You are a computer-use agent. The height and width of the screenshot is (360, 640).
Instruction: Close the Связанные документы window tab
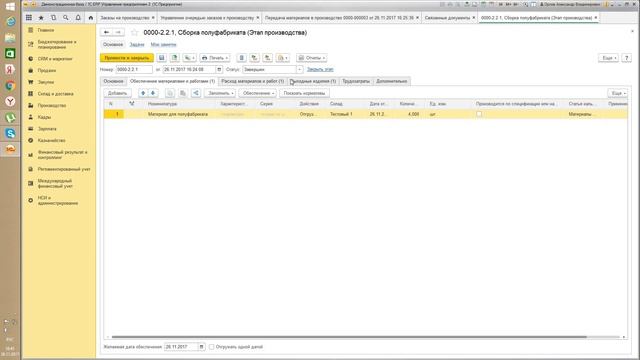pyautogui.click(x=473, y=18)
